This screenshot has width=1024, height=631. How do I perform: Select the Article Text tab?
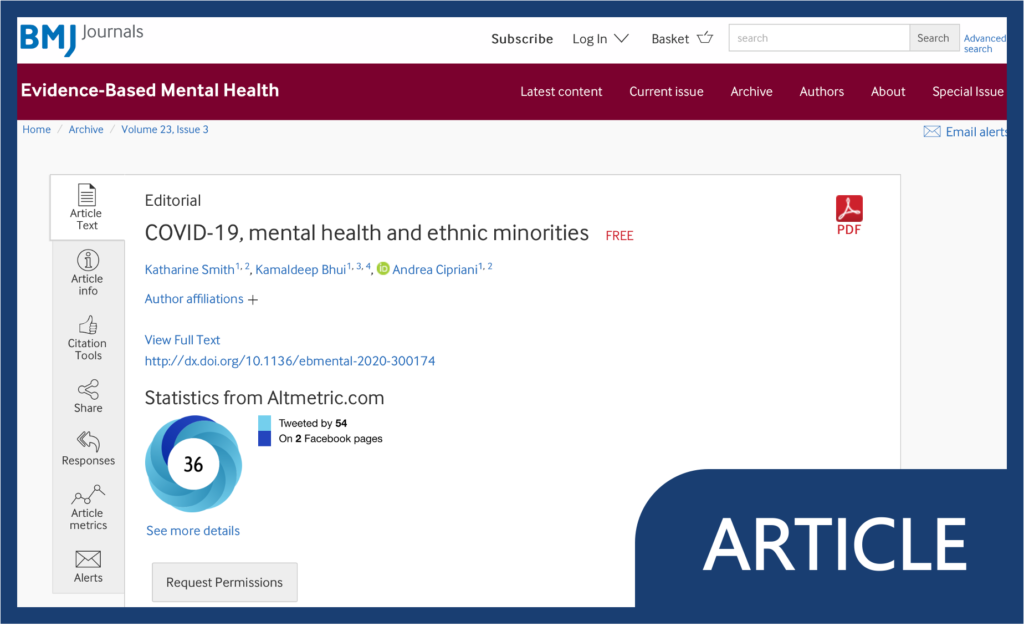[x=87, y=207]
